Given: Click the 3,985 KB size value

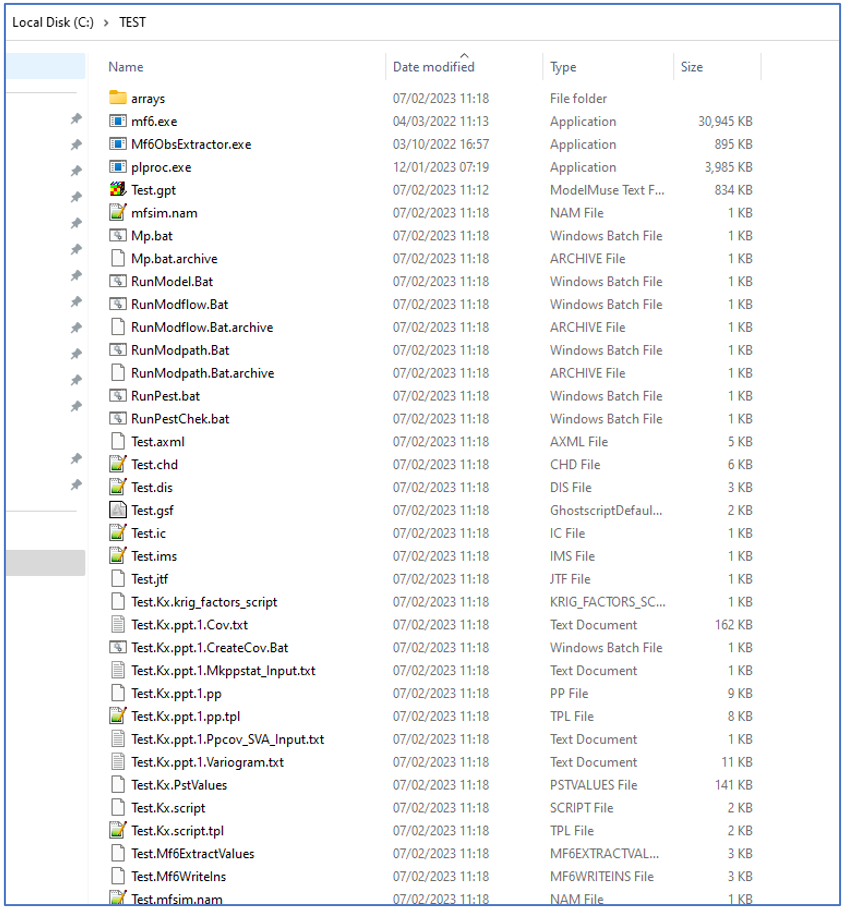Looking at the screenshot, I should (x=728, y=167).
